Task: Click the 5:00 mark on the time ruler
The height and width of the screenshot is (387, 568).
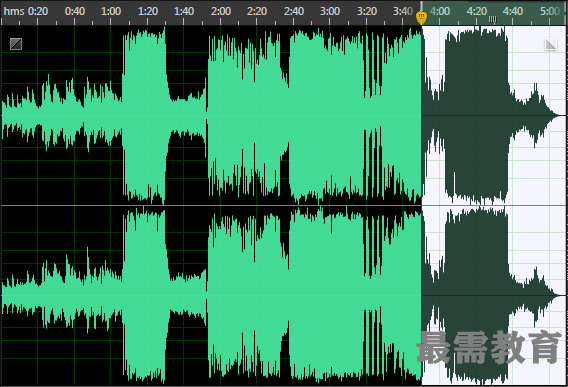Action: [550, 11]
